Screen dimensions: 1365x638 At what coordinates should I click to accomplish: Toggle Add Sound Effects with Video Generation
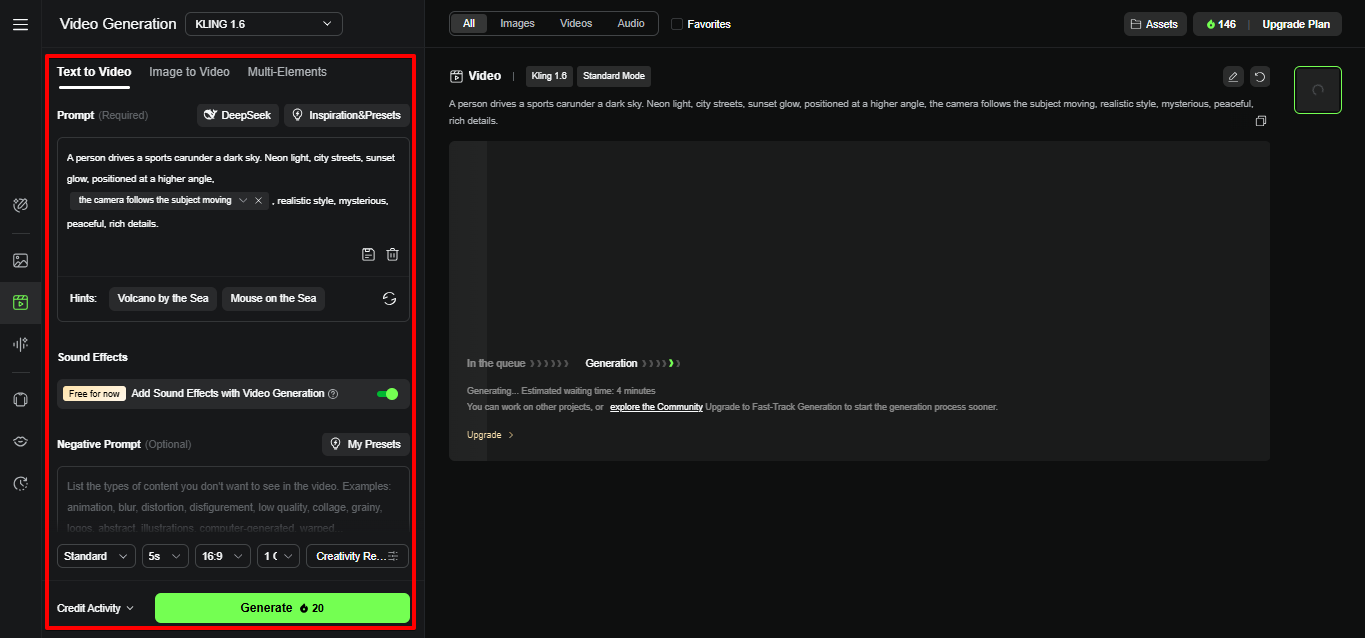[387, 394]
